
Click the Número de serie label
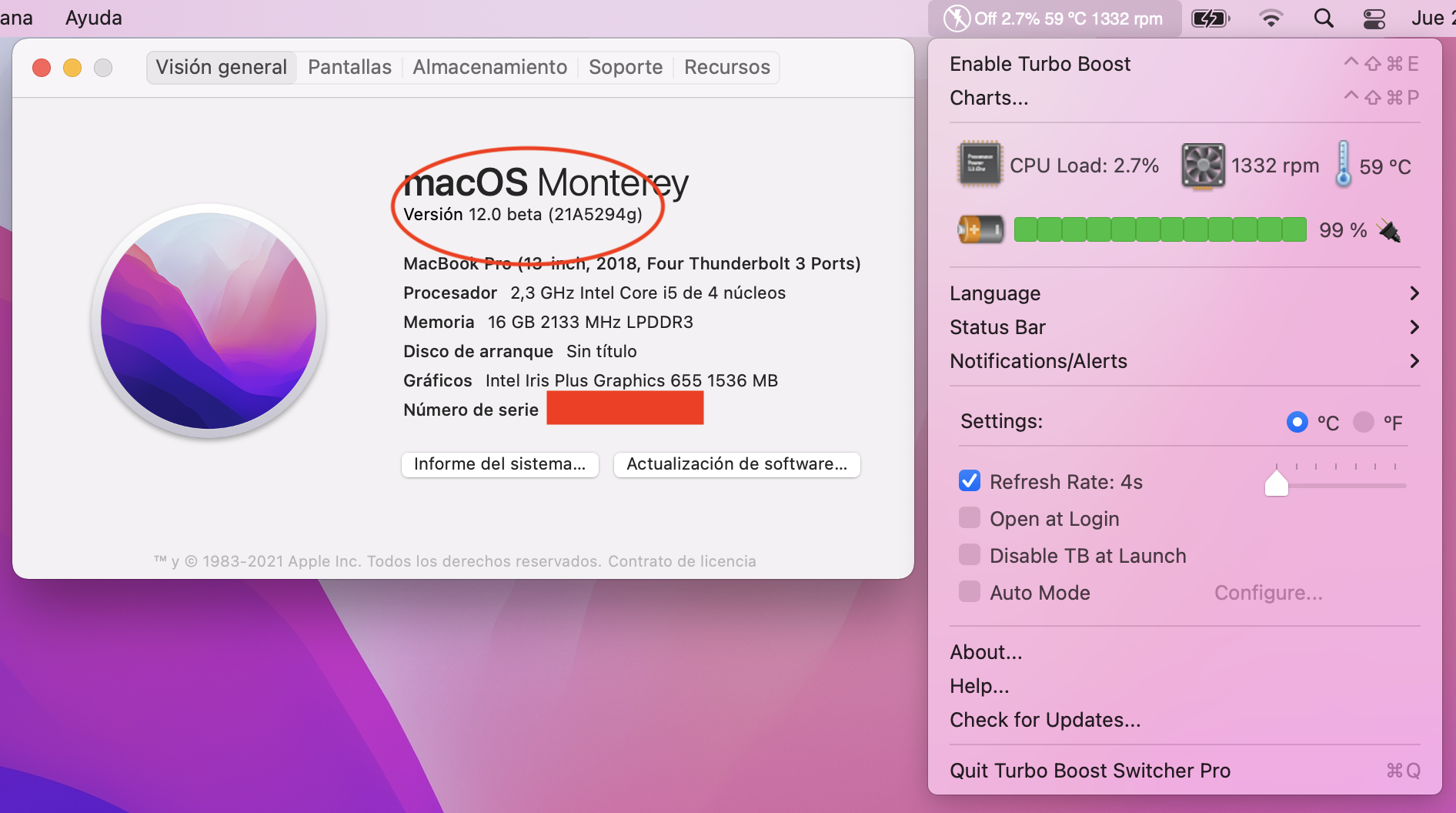(471, 410)
